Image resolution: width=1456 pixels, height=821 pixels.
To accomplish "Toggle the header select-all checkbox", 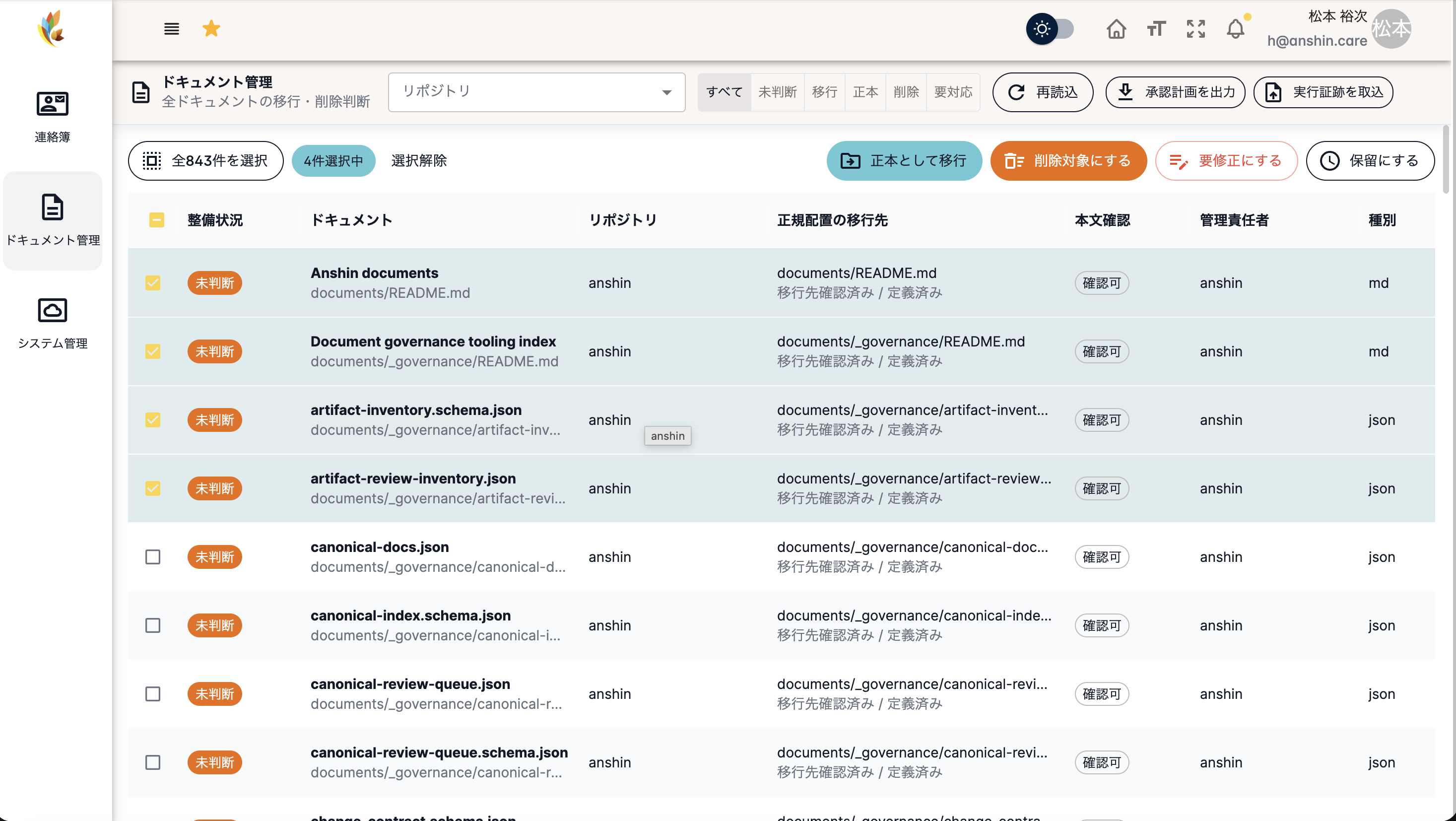I will point(156,219).
